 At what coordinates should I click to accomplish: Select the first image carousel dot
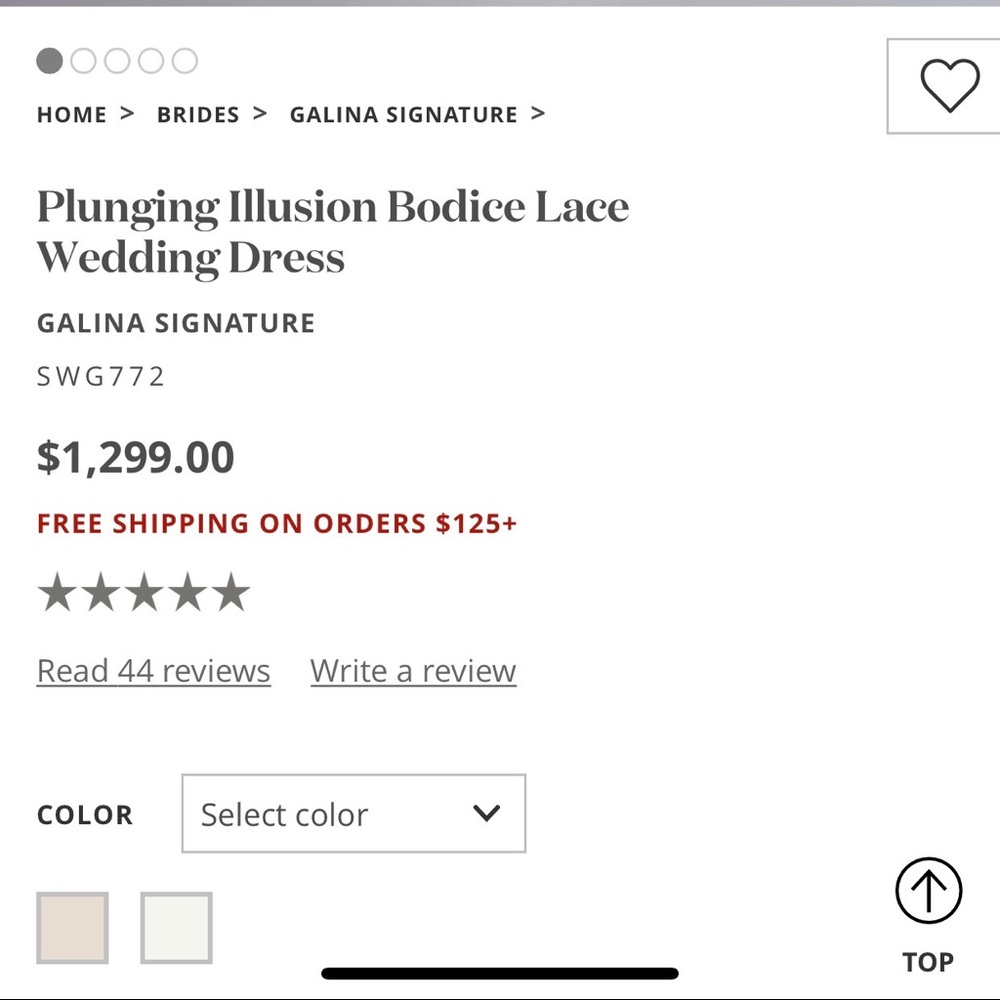pos(50,61)
